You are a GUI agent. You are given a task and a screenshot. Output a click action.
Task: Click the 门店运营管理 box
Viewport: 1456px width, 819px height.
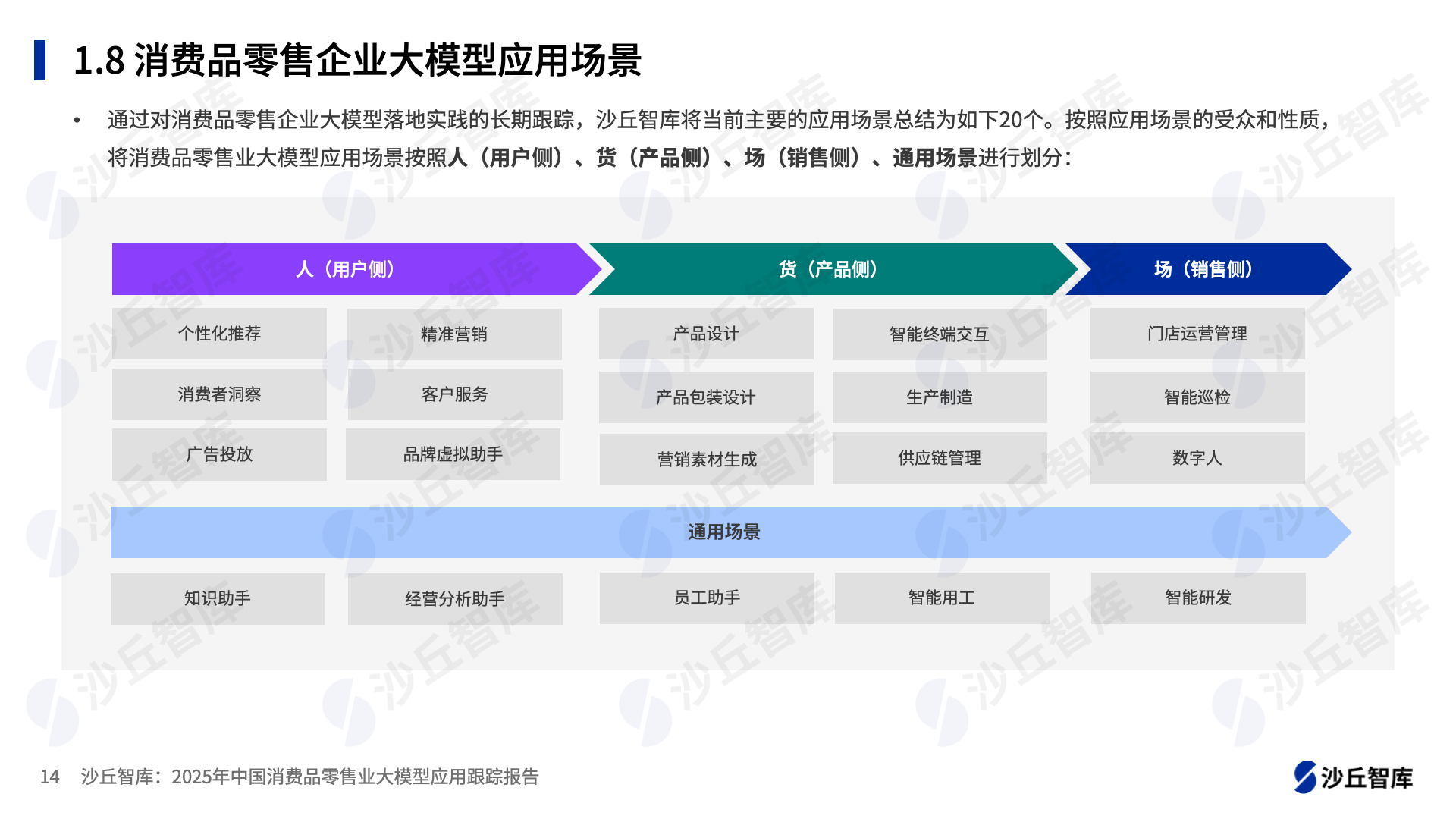click(x=1197, y=334)
